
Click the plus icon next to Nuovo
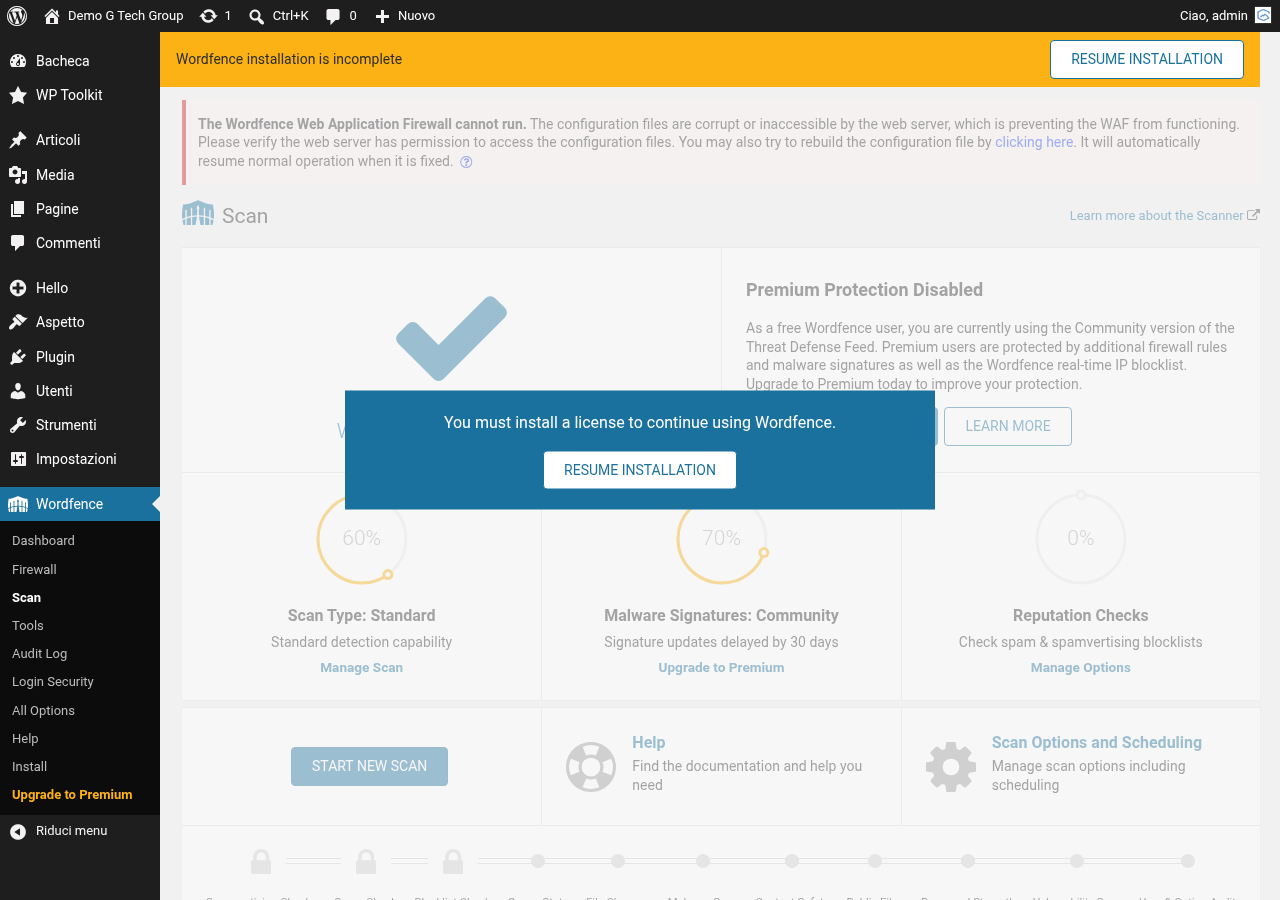tap(381, 16)
